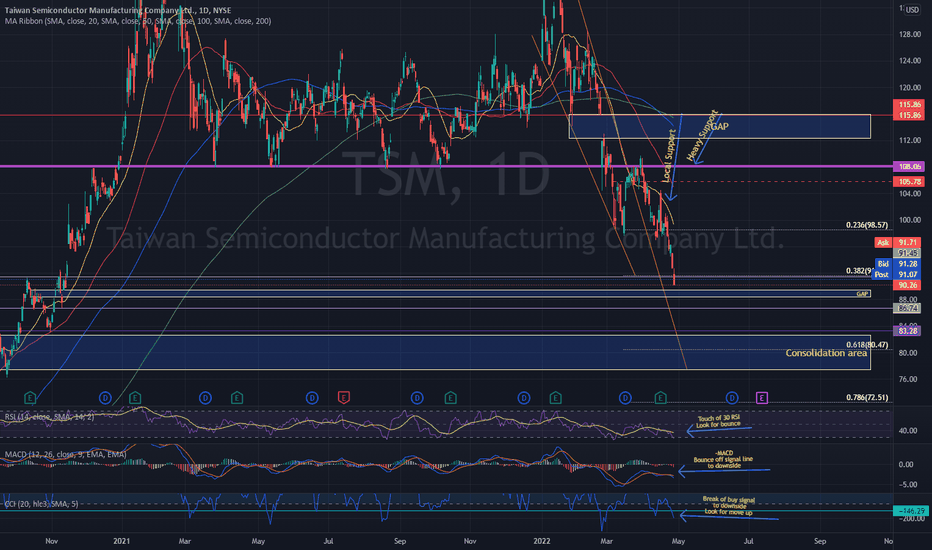The height and width of the screenshot is (550, 932).
Task: Select the MACD indicator legend
Action: (65, 454)
